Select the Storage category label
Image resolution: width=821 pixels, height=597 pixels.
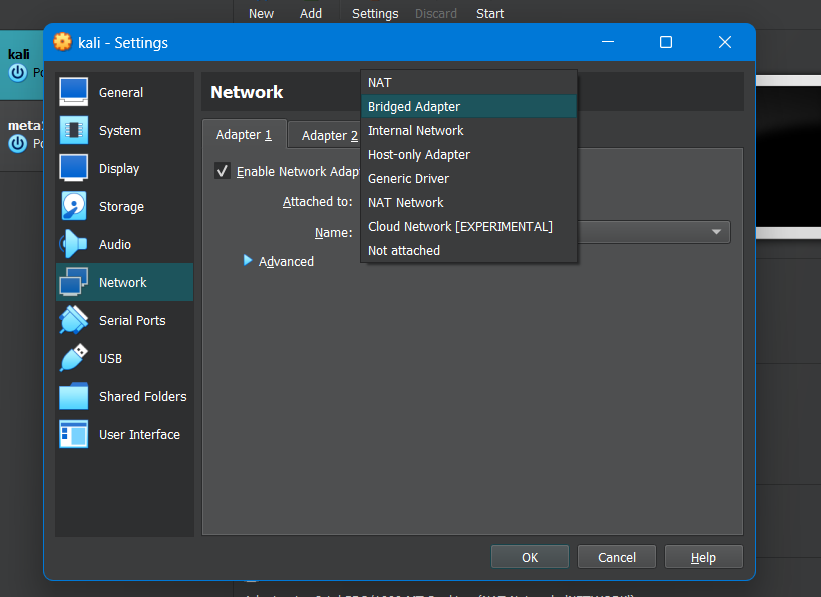pos(121,207)
